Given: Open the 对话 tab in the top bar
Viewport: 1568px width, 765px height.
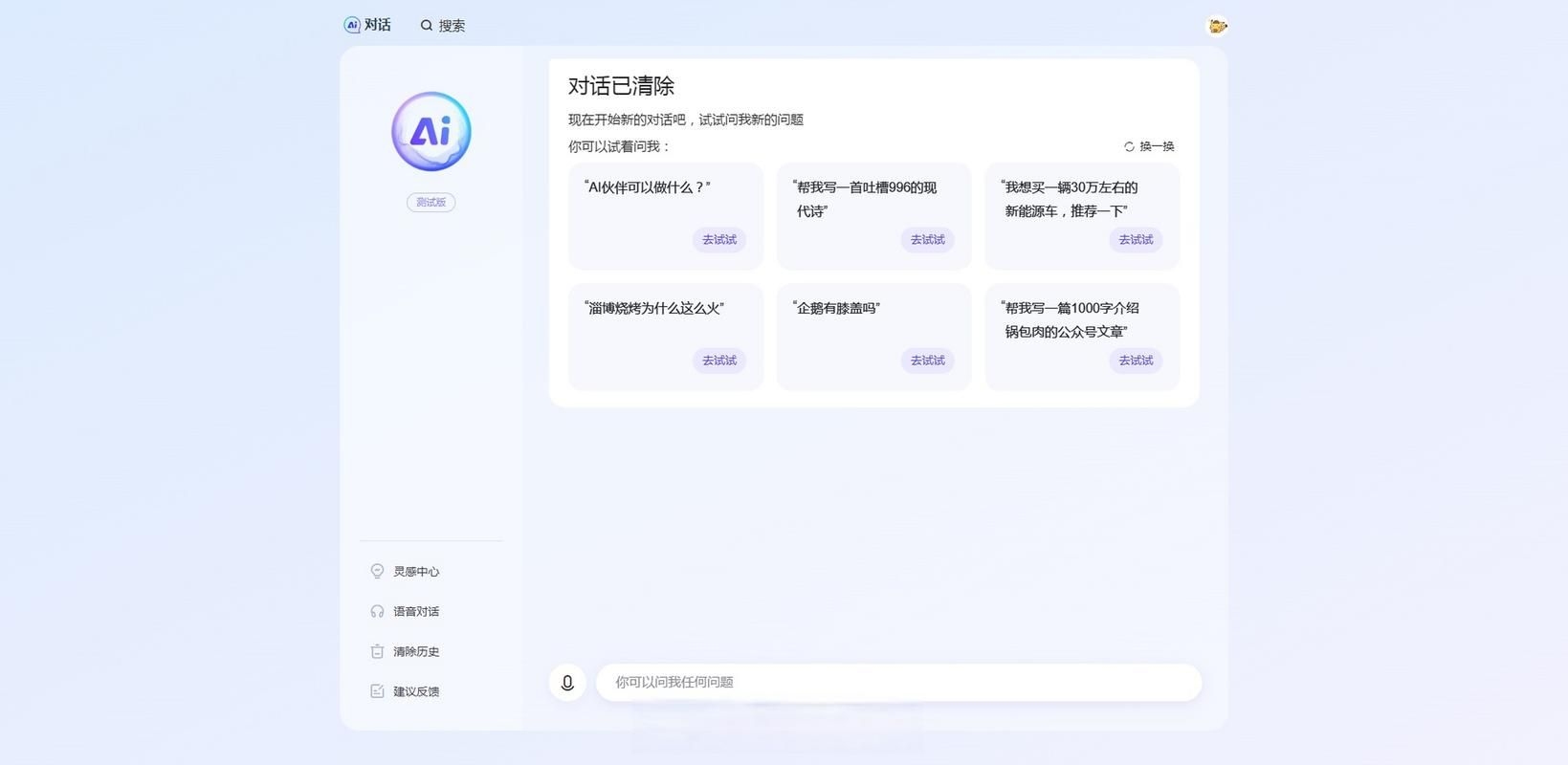Looking at the screenshot, I should 367,25.
